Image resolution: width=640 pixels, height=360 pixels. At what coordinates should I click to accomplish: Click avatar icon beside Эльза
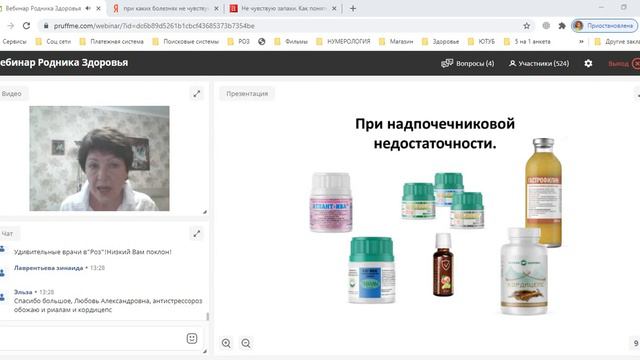[x=2, y=297]
